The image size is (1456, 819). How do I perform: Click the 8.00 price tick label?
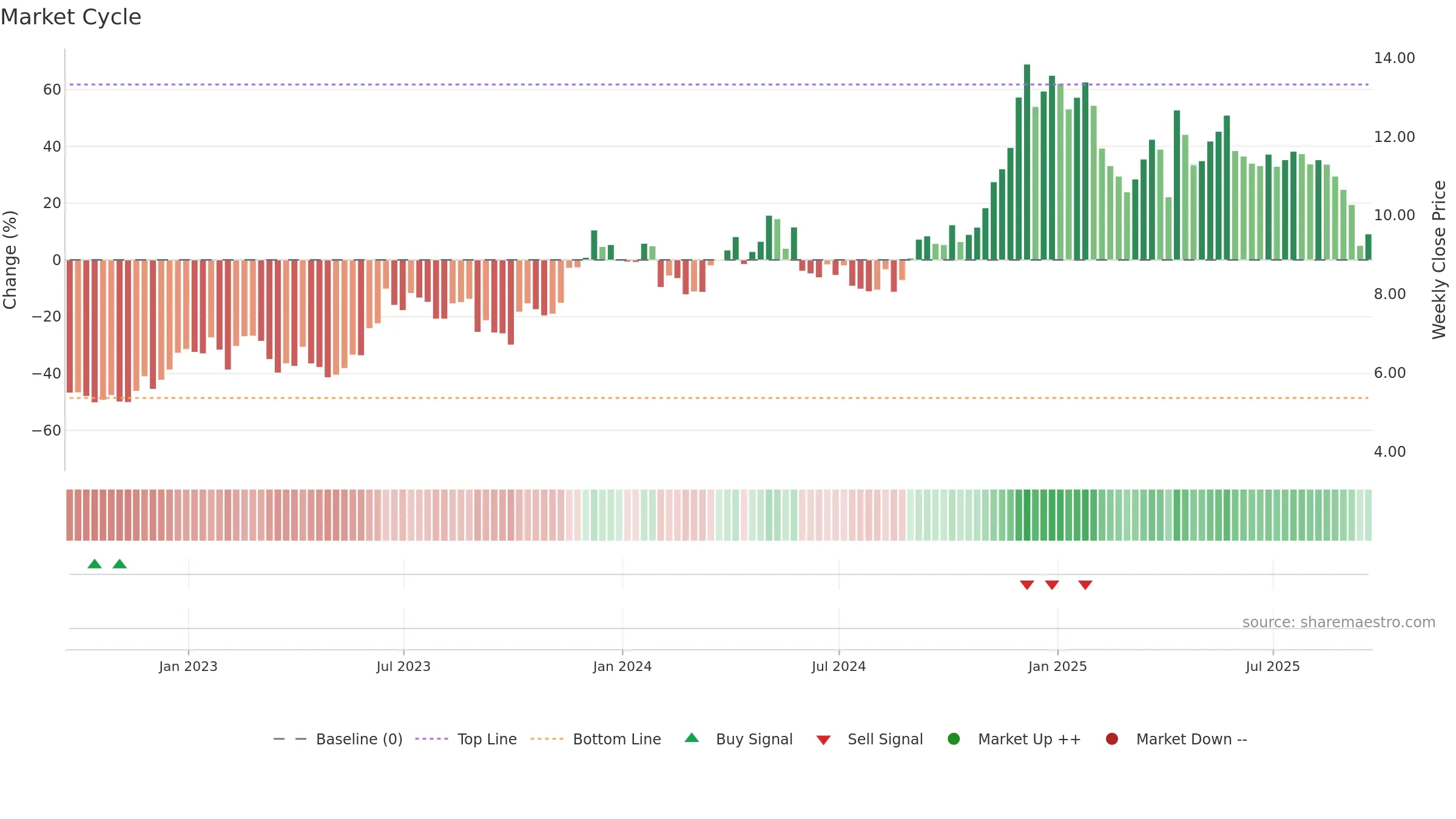pyautogui.click(x=1390, y=294)
